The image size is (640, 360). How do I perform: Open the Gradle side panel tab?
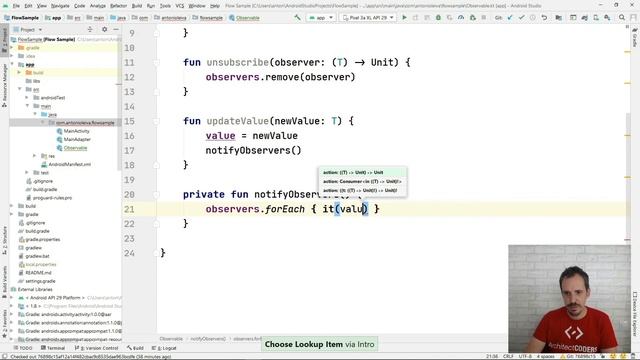click(635, 38)
